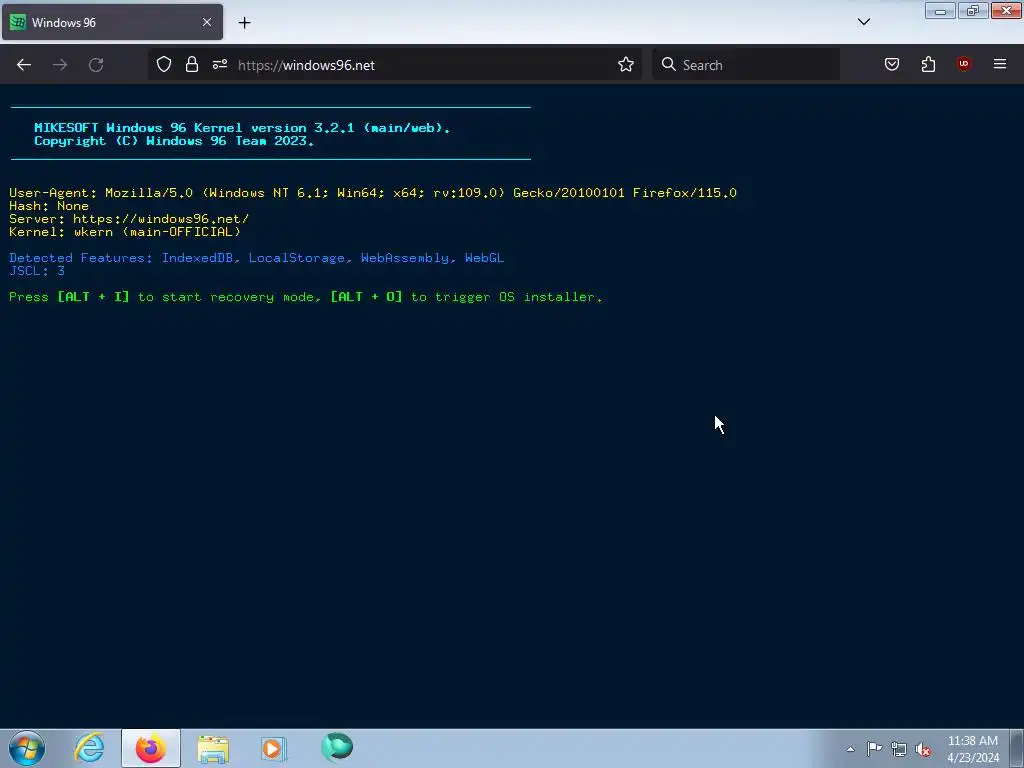Open the Firefox hamburger menu
The height and width of the screenshot is (768, 1024).
click(1000, 64)
